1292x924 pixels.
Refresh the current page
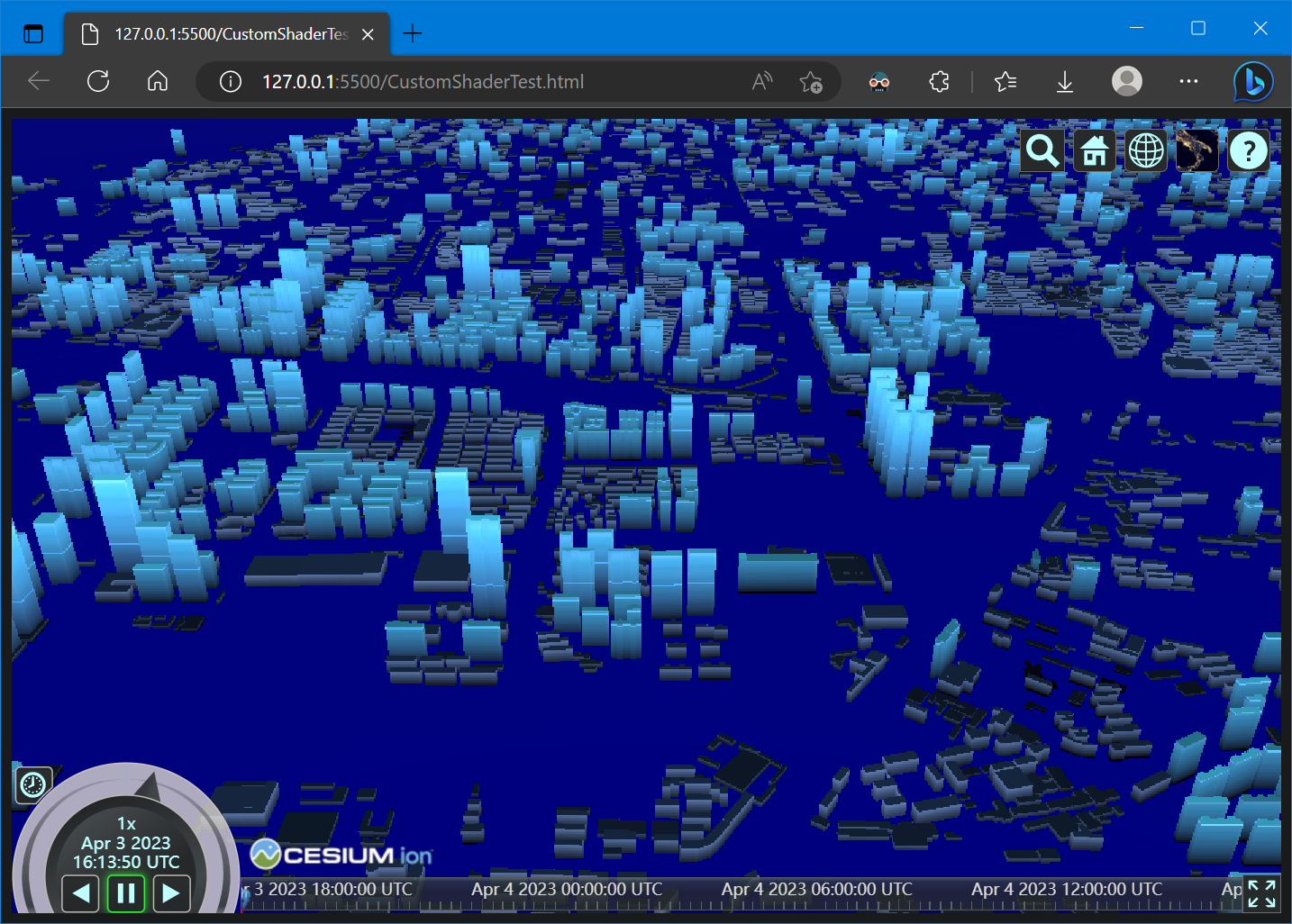(x=98, y=82)
